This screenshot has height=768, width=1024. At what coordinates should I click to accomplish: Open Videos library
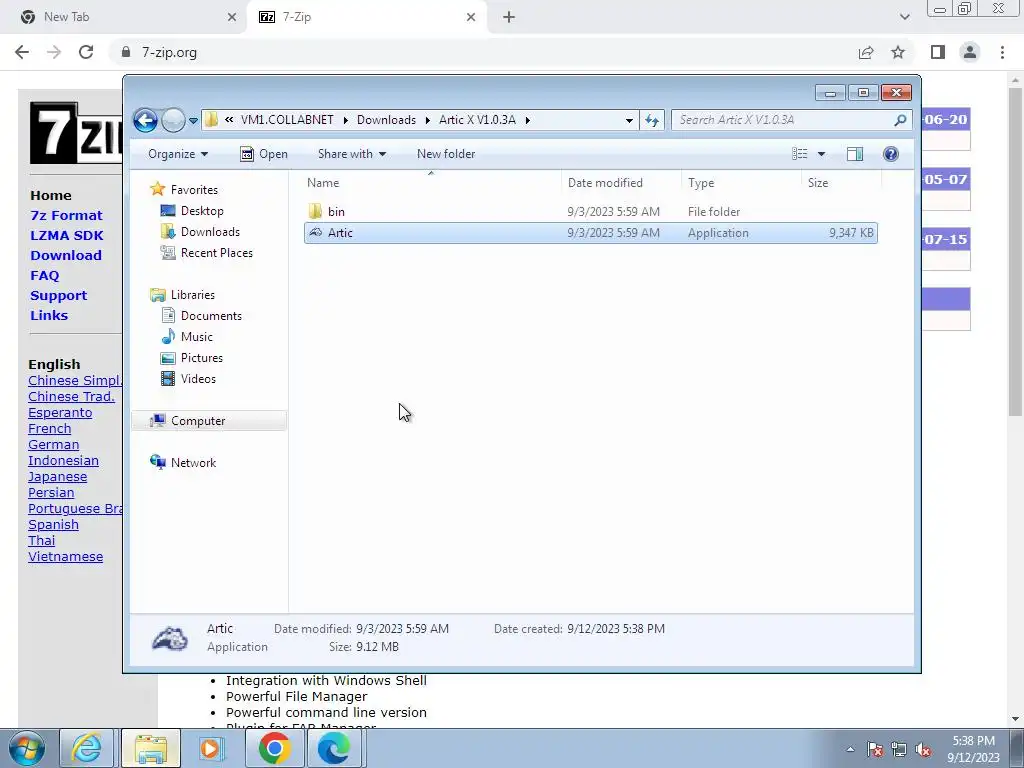pos(198,379)
